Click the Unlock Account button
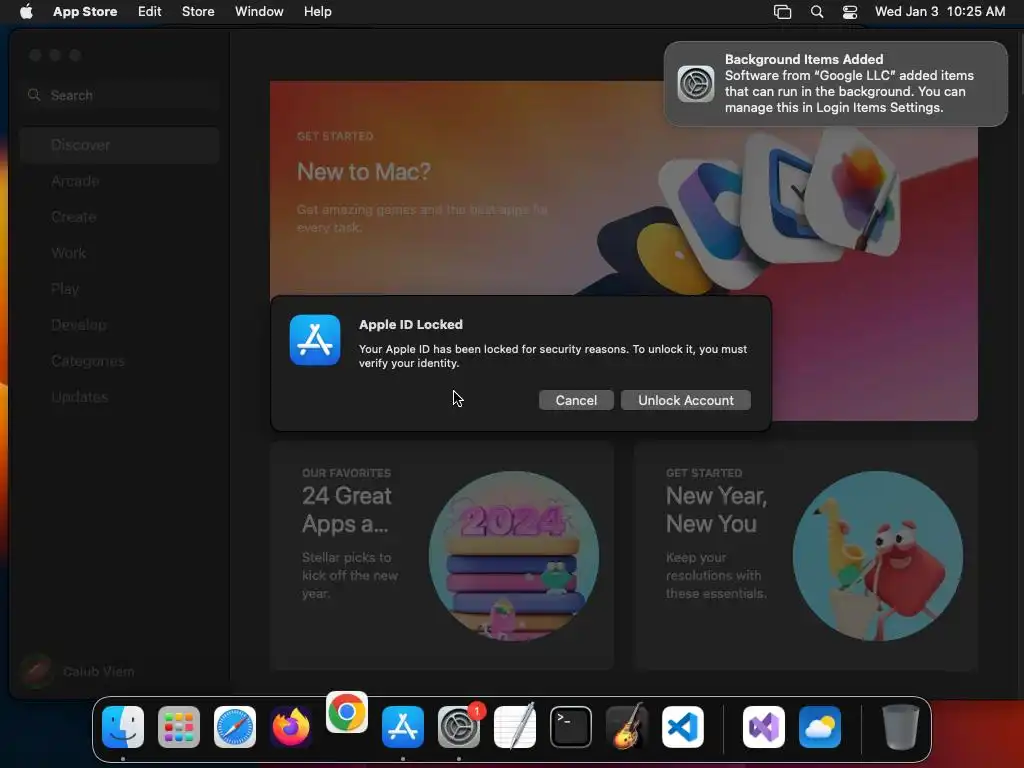 pos(685,400)
